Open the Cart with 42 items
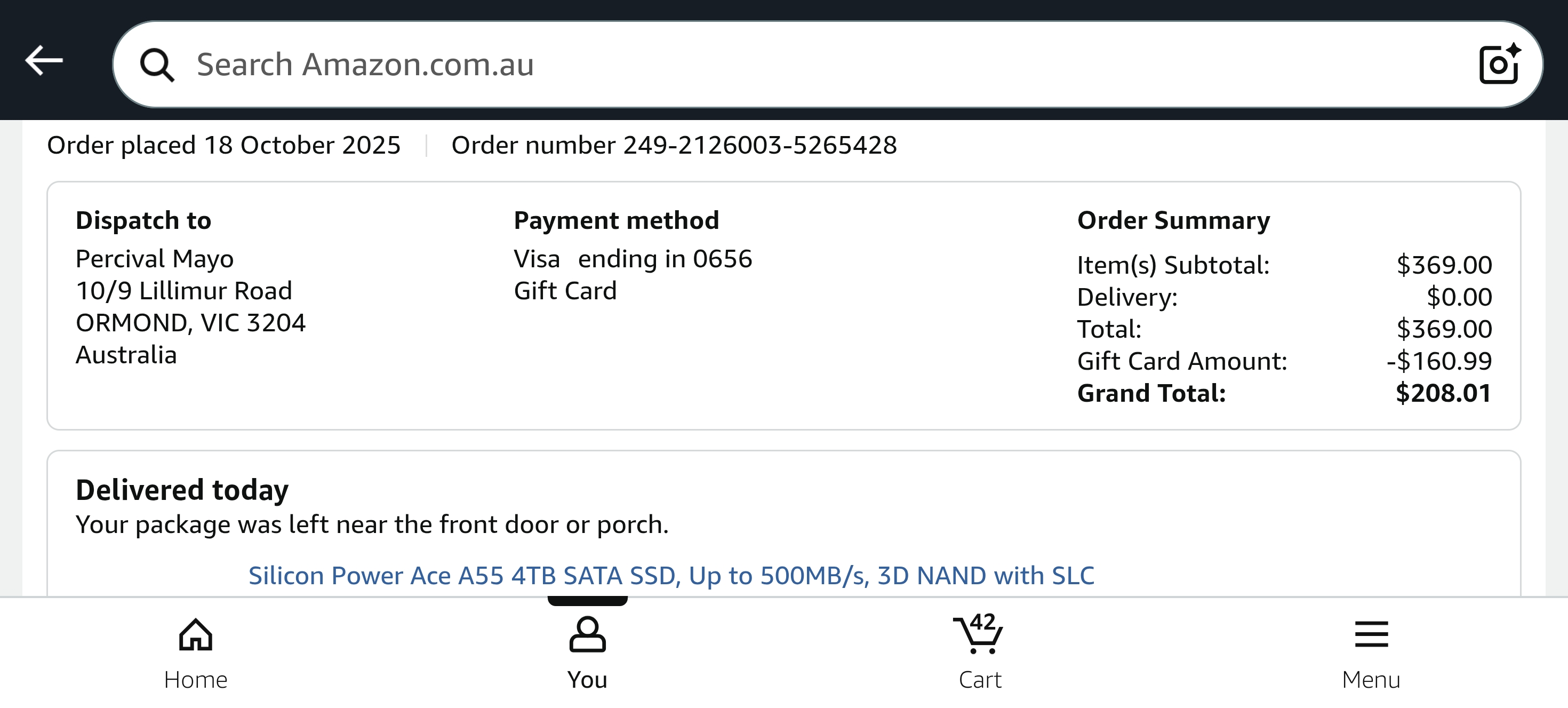This screenshot has width=1568, height=708. [979, 653]
